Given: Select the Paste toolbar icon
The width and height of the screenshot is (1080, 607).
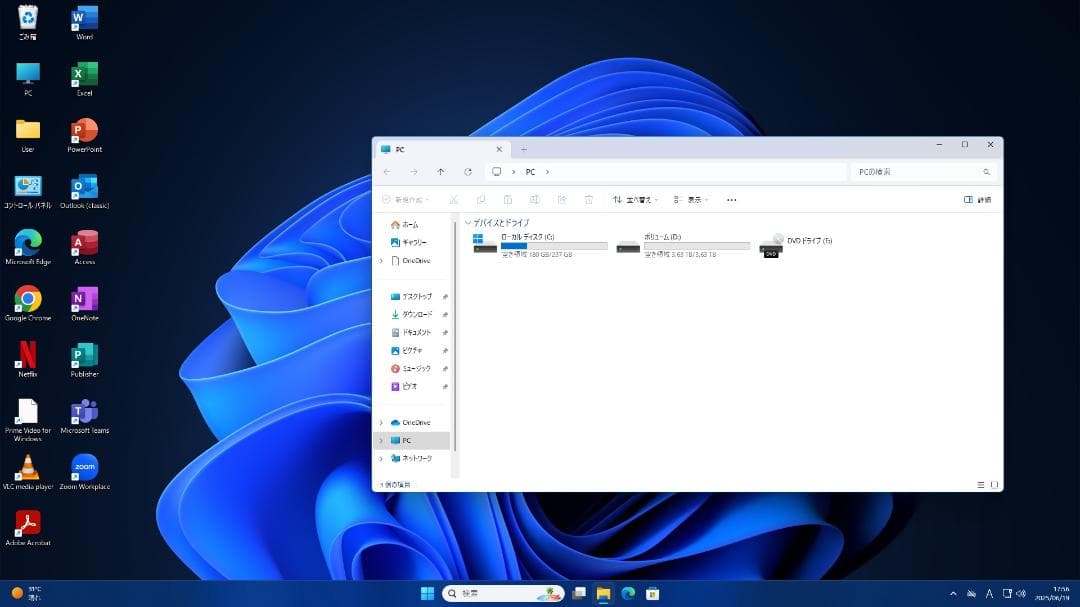Looking at the screenshot, I should click(x=510, y=199).
